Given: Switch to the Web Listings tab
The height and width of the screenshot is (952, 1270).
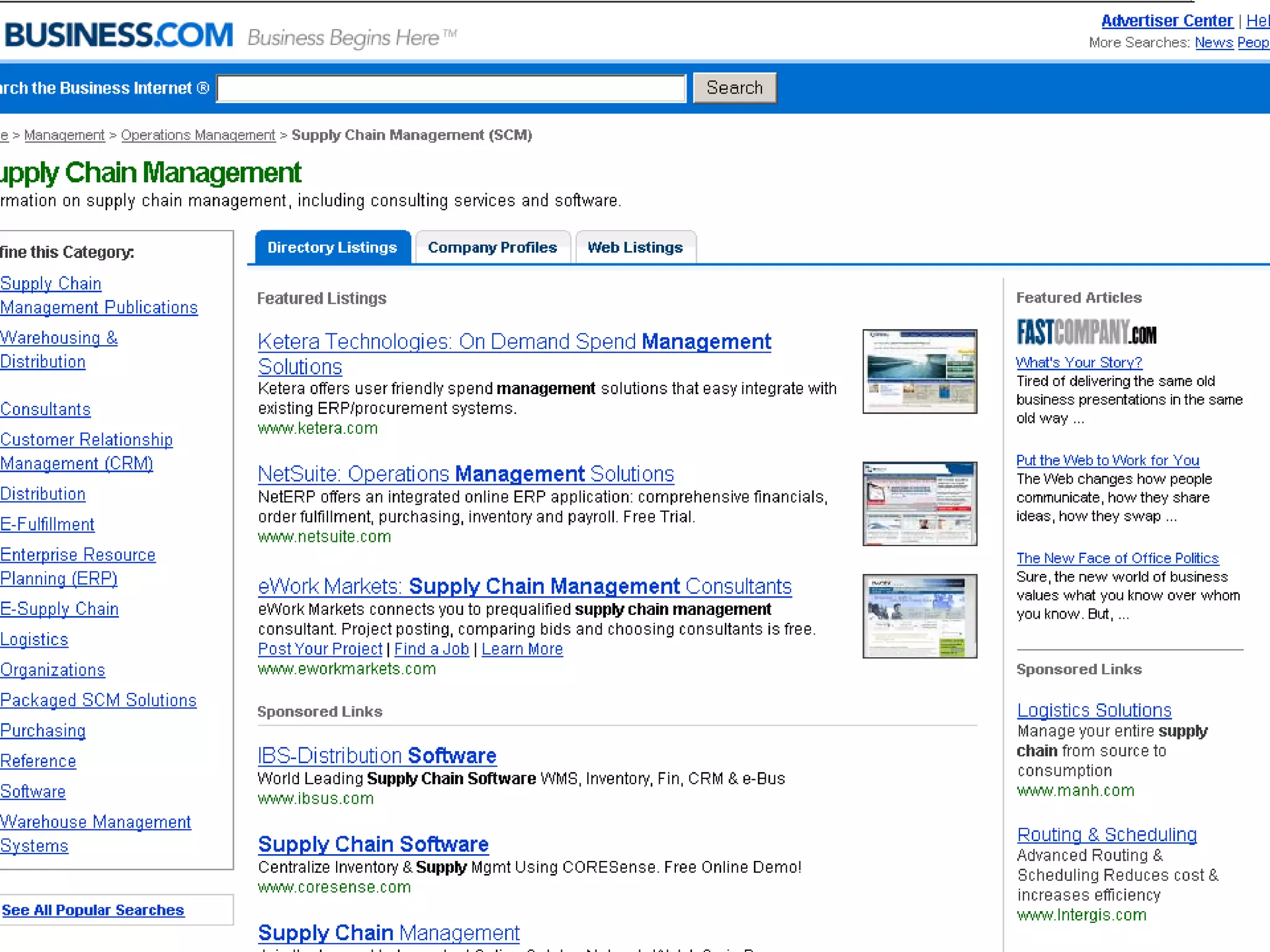Looking at the screenshot, I should [x=635, y=247].
